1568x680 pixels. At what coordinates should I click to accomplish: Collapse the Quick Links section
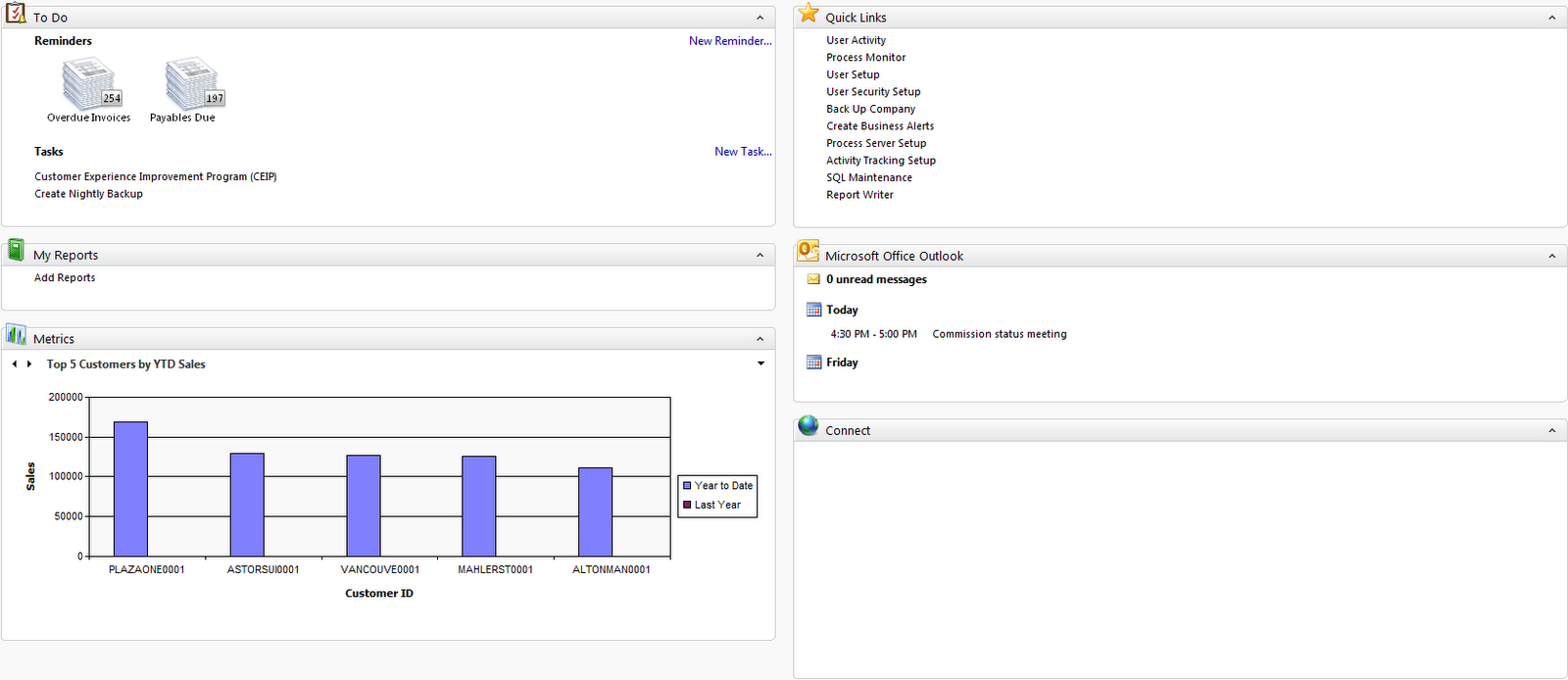coord(1552,18)
